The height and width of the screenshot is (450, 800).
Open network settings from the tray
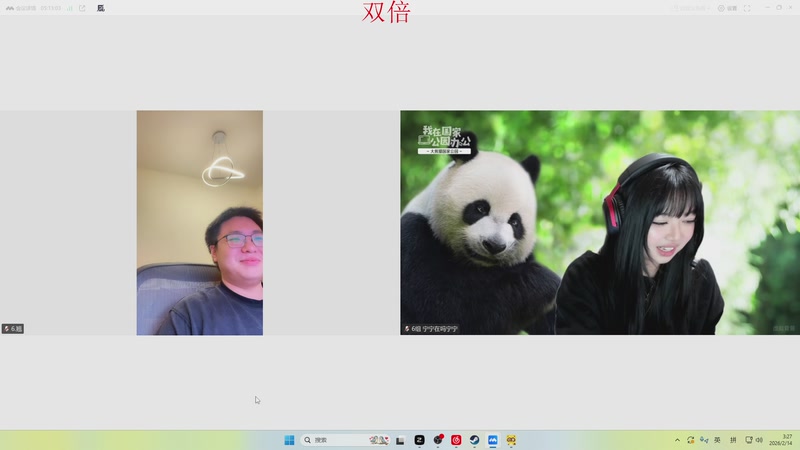[748, 440]
